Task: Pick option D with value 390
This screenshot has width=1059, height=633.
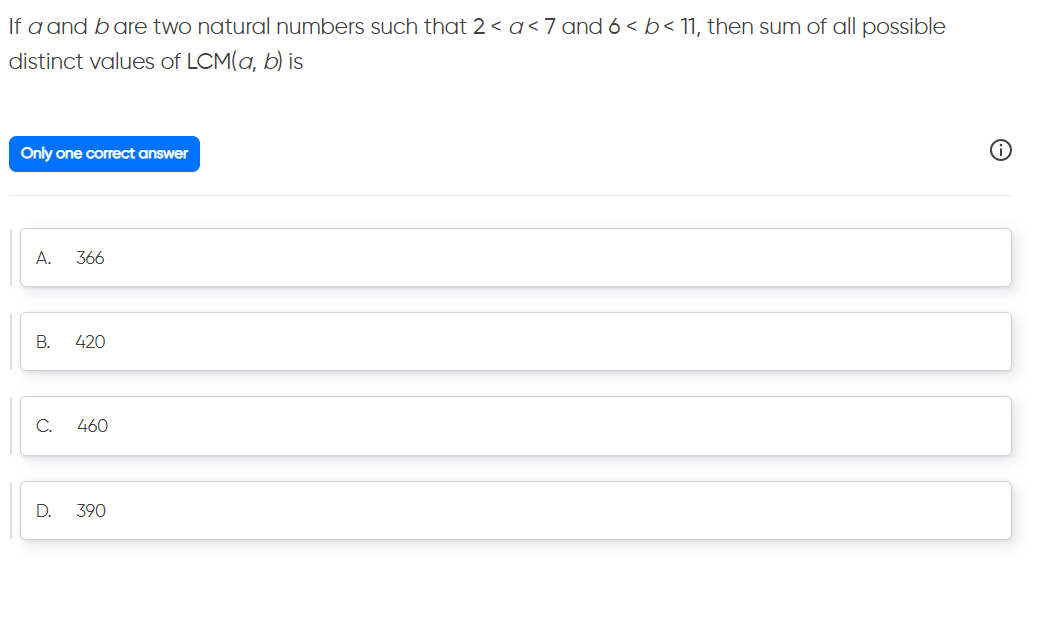Action: (x=516, y=510)
